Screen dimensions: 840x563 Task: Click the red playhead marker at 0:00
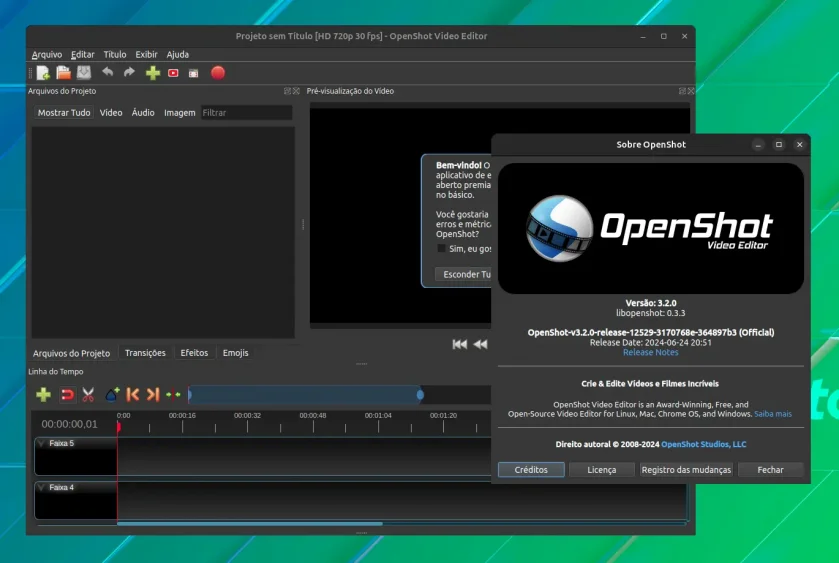tap(118, 426)
